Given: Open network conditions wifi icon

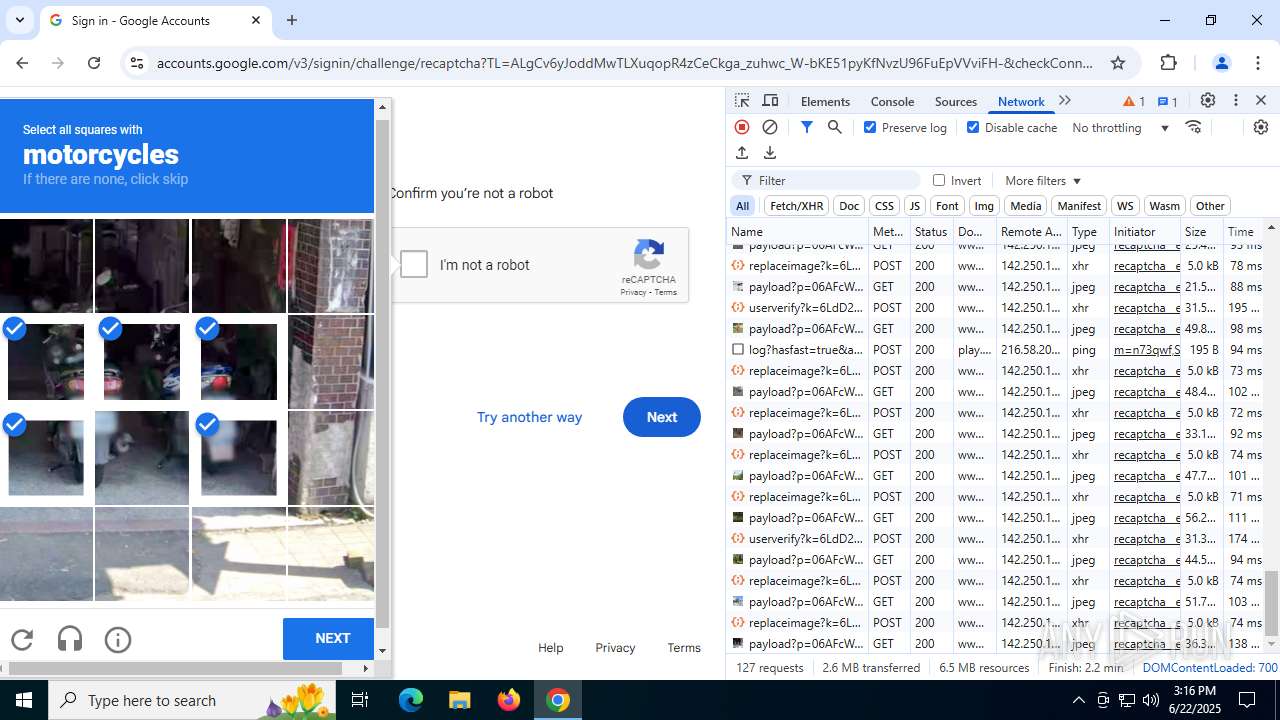Looking at the screenshot, I should point(1193,127).
